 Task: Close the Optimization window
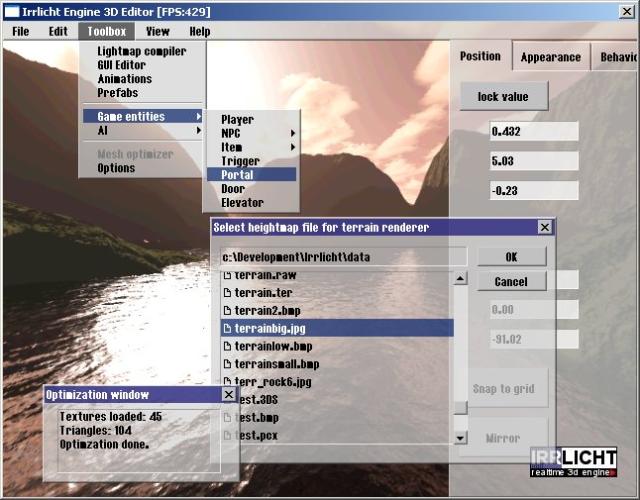click(229, 394)
